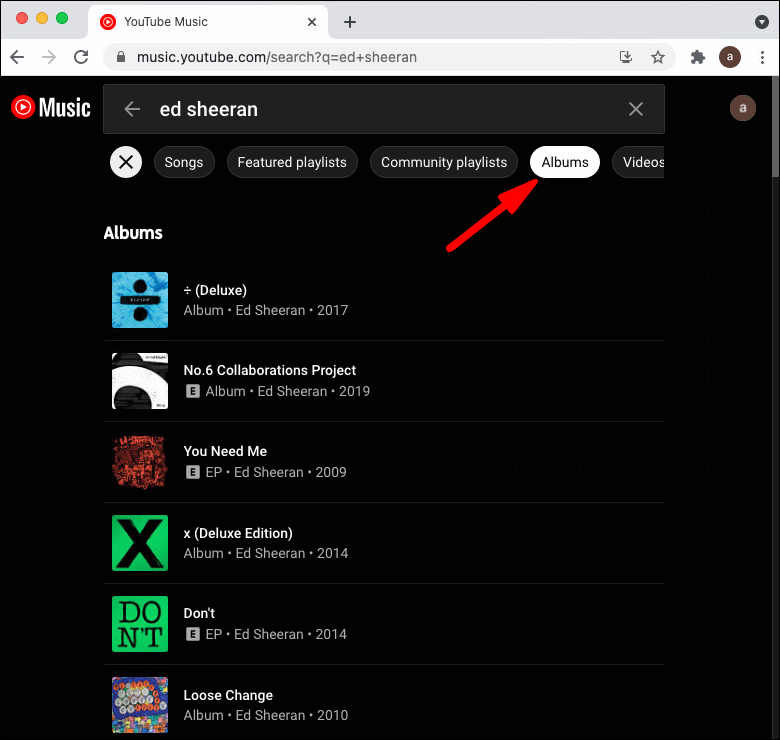Click the Albums section heading
This screenshot has width=780, height=740.
[133, 233]
